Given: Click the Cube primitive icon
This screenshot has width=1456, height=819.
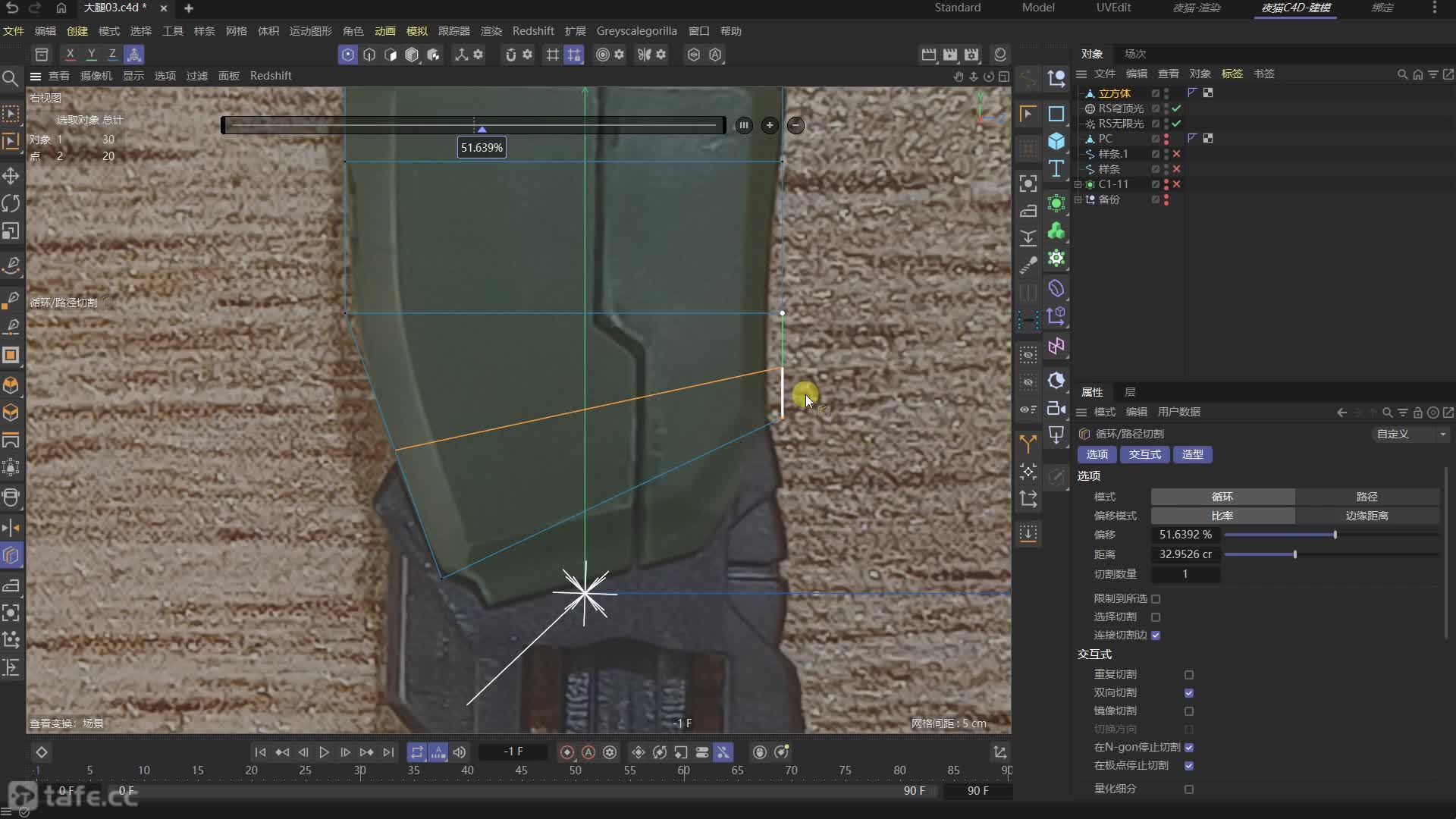Looking at the screenshot, I should (1056, 141).
